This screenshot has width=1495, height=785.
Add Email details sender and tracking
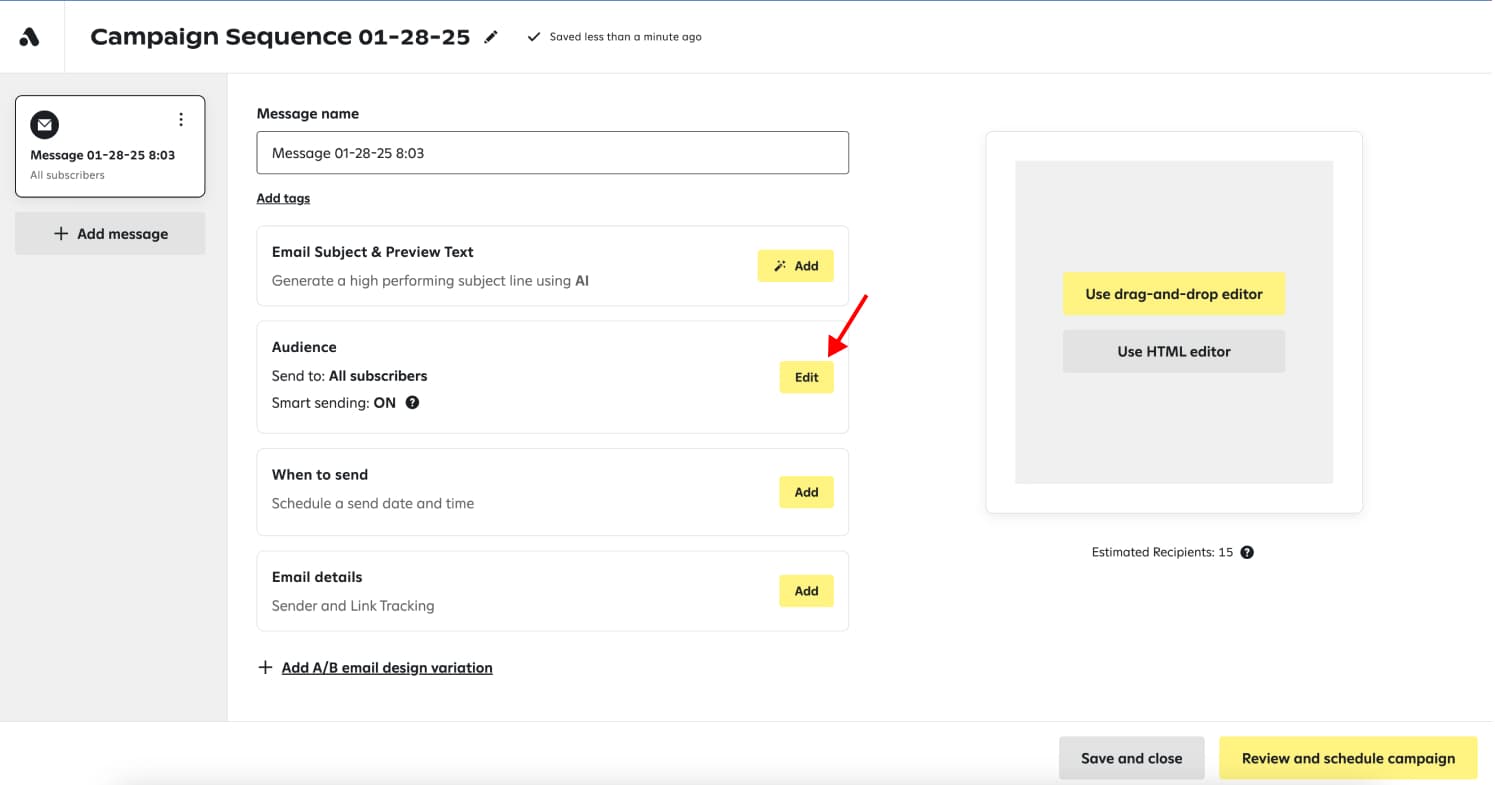(x=806, y=591)
